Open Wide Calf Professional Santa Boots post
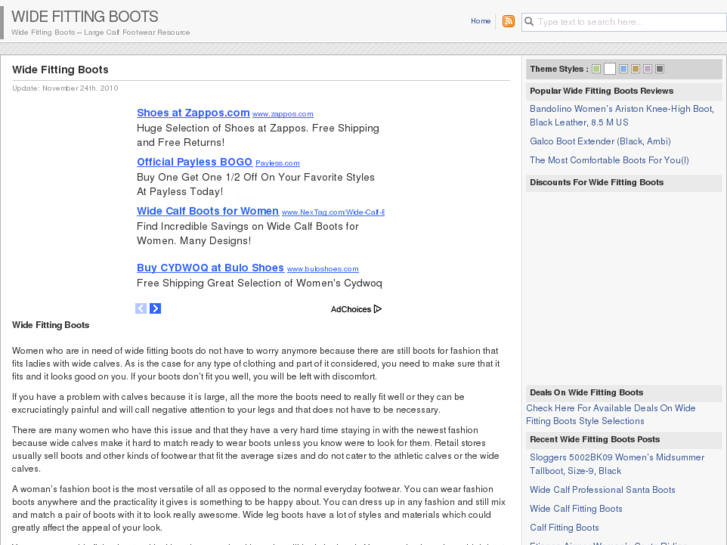Image resolution: width=727 pixels, height=545 pixels. point(602,490)
